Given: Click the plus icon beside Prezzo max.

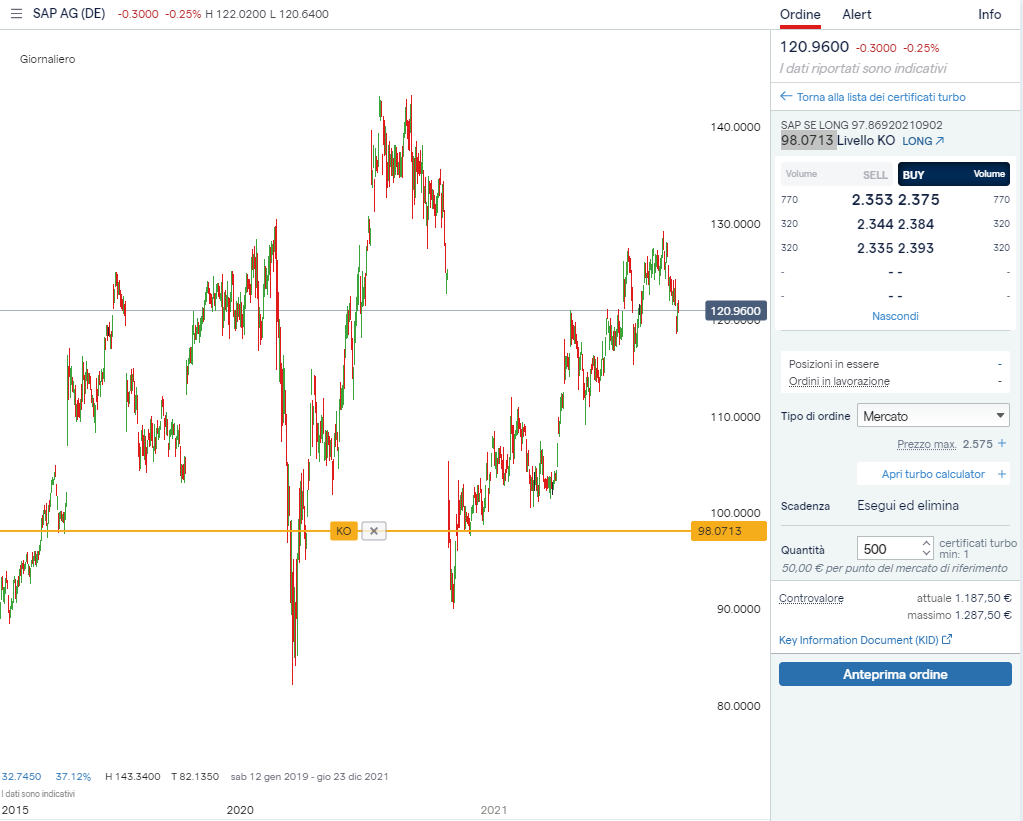Looking at the screenshot, I should [1002, 443].
